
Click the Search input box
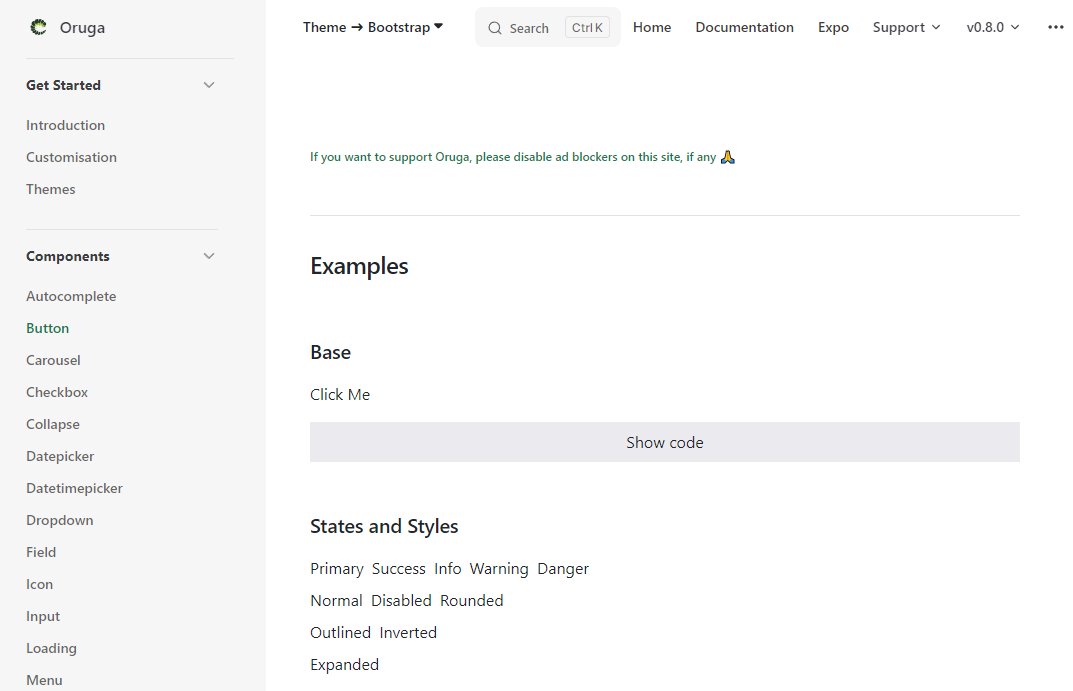point(547,27)
